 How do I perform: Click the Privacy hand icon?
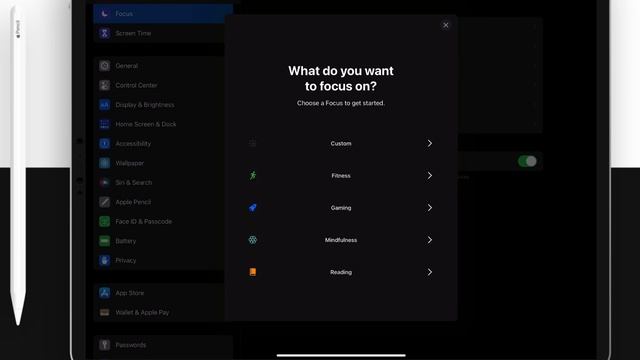104,260
